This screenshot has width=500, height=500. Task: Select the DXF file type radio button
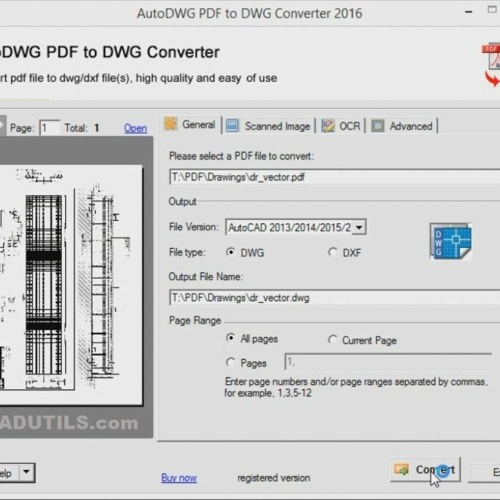332,252
